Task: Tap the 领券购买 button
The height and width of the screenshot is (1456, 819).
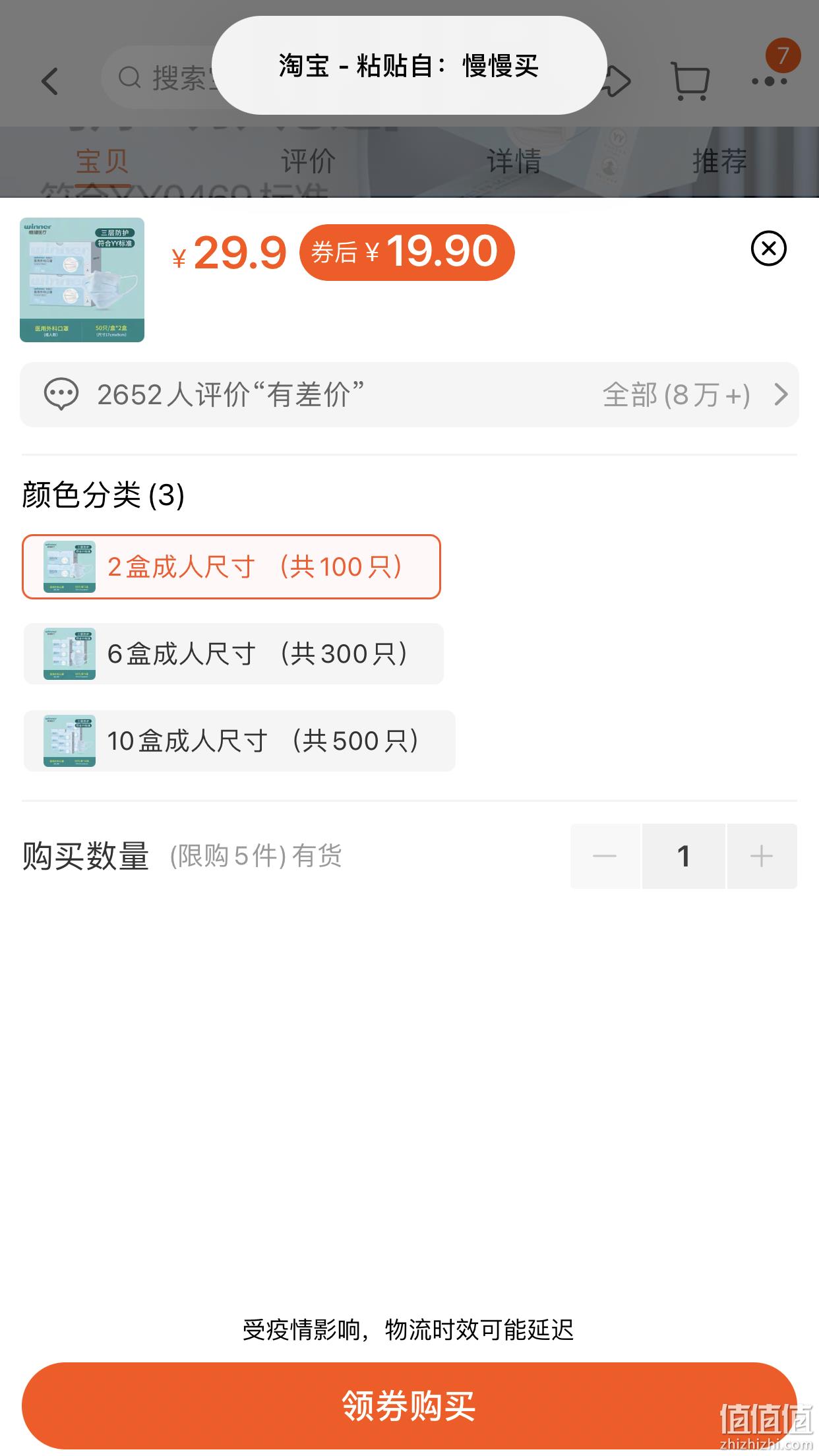Action: pyautogui.click(x=409, y=1405)
